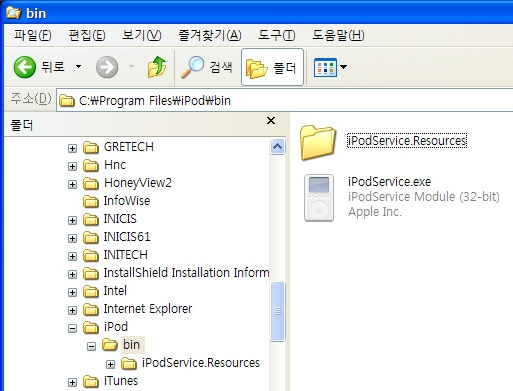Viewport: 513px width, 391px height.
Task: Select the INICIS folder icon
Action: tap(91, 219)
